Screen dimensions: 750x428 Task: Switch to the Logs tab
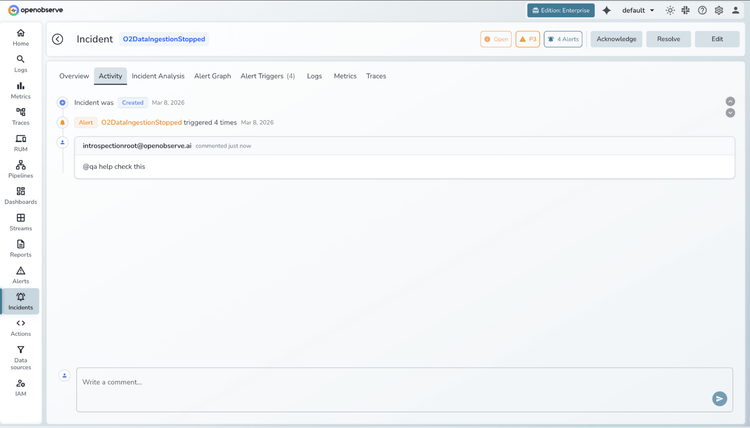(314, 76)
